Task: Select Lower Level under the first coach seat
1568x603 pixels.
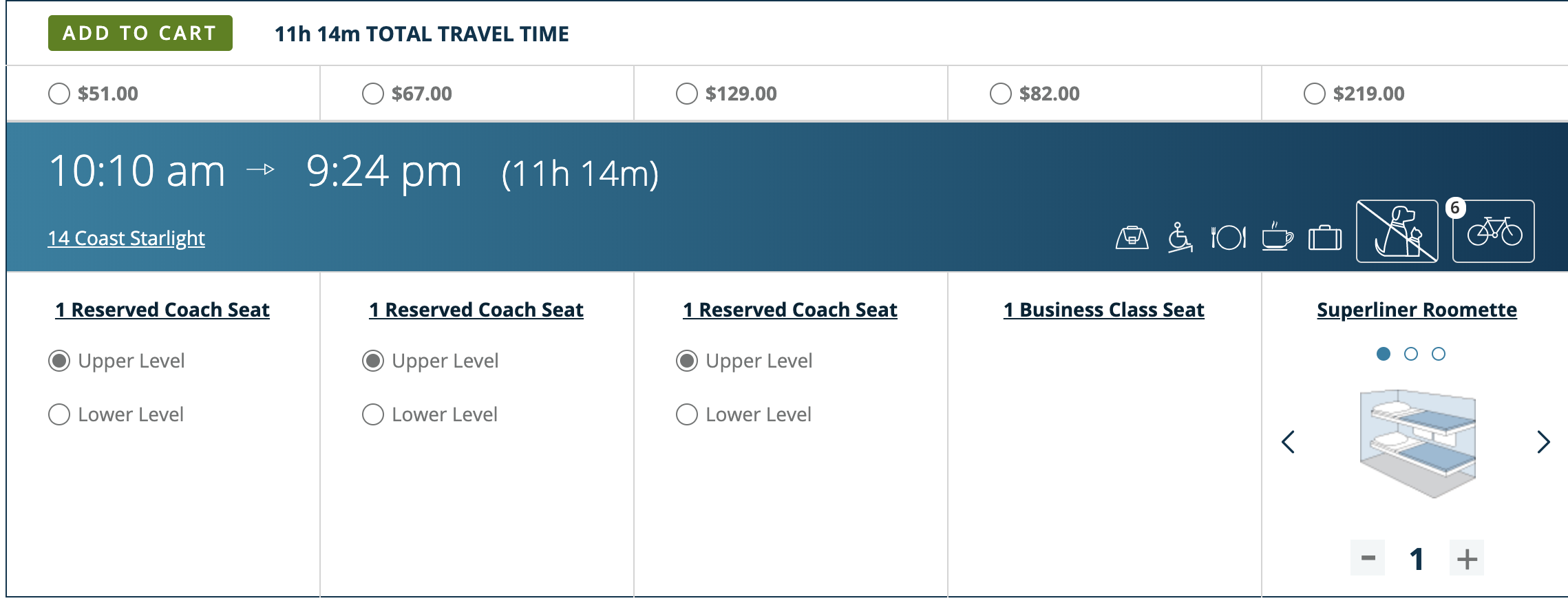Action: click(x=59, y=414)
